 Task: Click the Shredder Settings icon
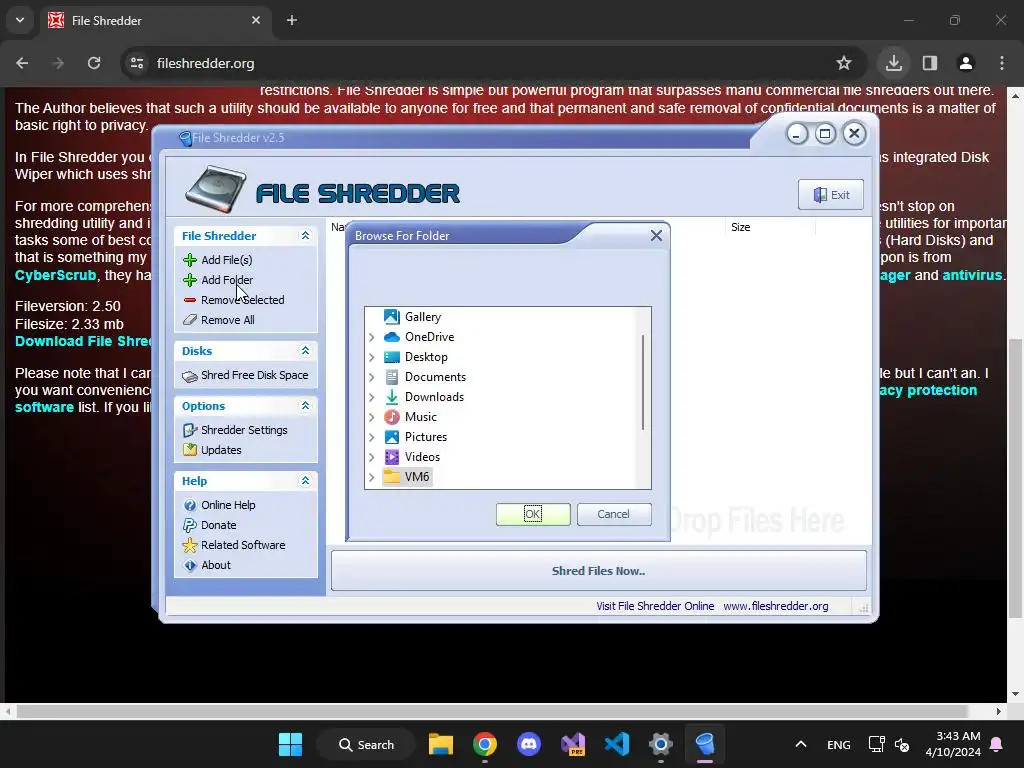point(190,430)
